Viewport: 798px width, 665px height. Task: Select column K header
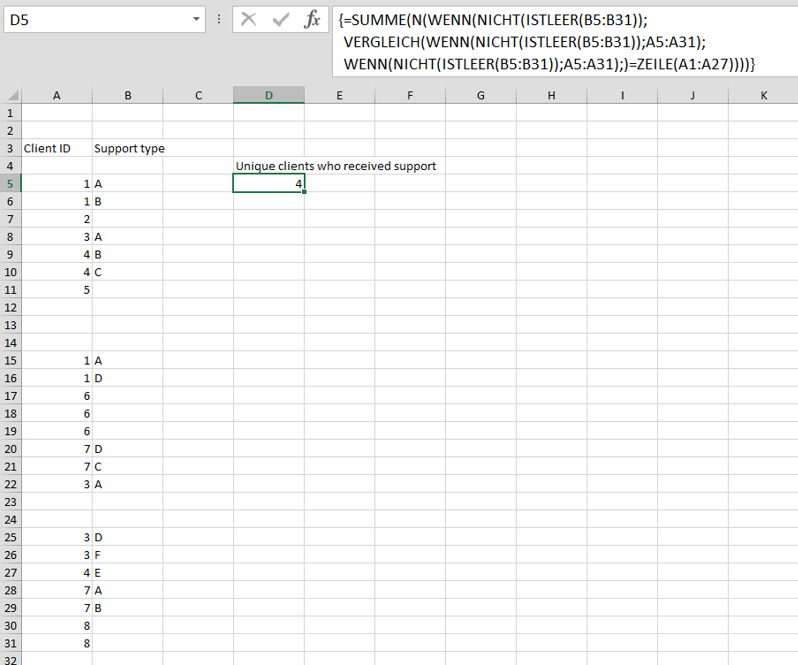click(763, 95)
